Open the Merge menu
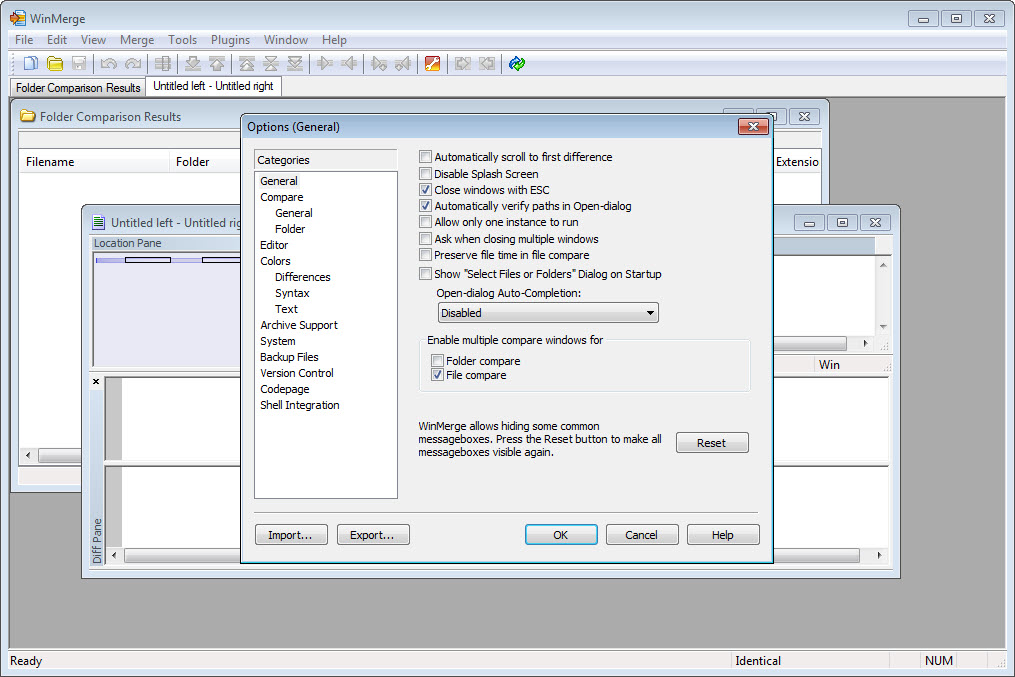The height and width of the screenshot is (677, 1015). click(137, 39)
